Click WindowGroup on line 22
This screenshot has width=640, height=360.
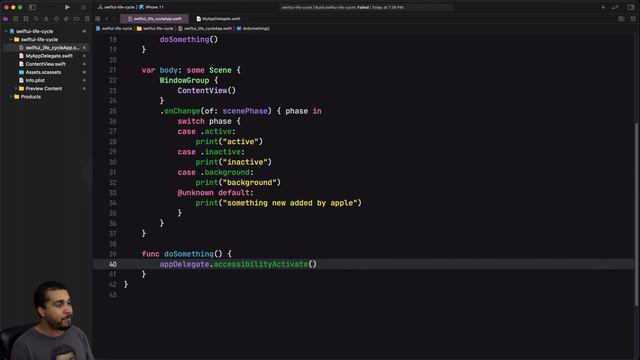click(184, 80)
